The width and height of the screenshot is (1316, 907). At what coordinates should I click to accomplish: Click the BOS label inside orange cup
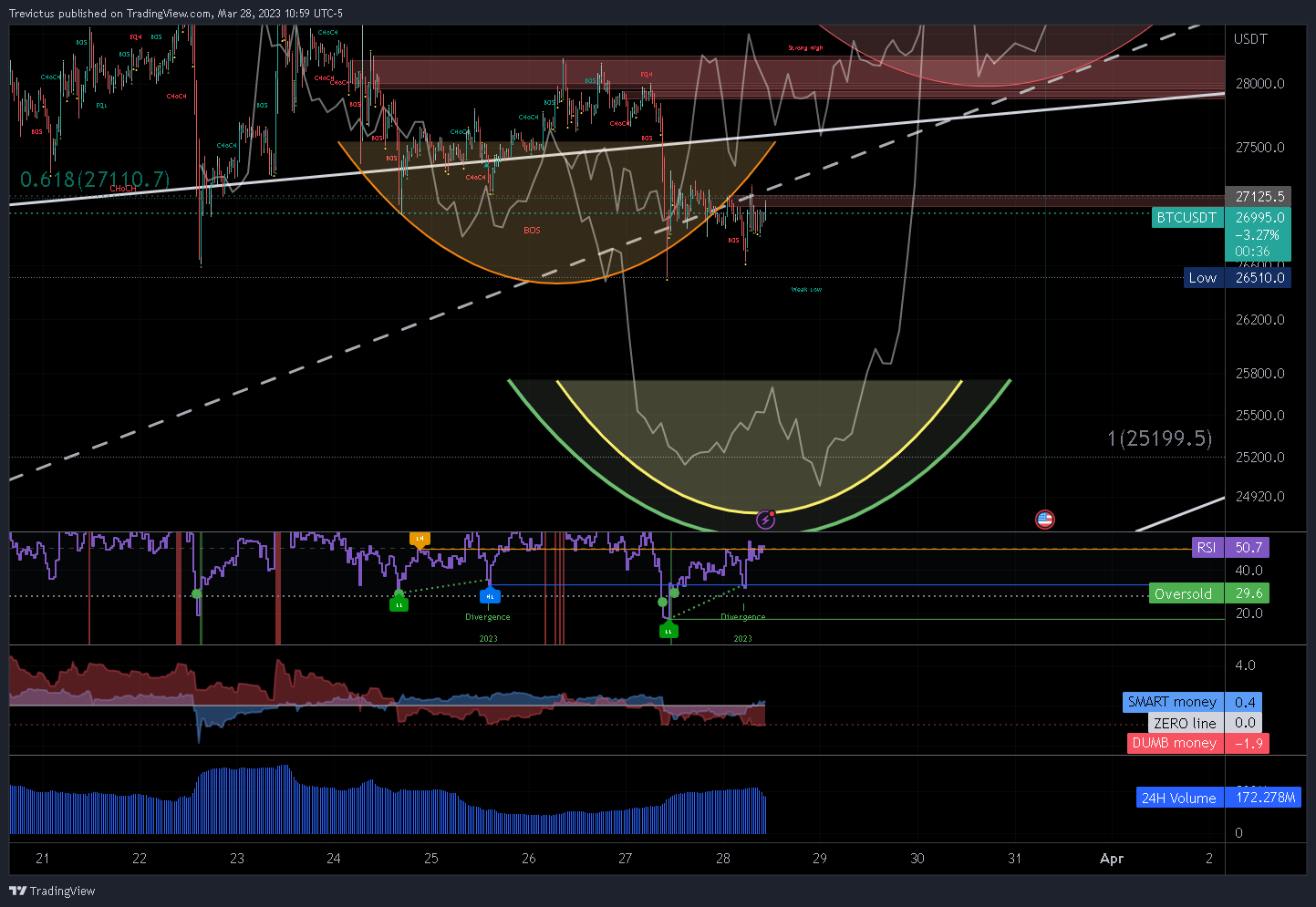point(532,231)
